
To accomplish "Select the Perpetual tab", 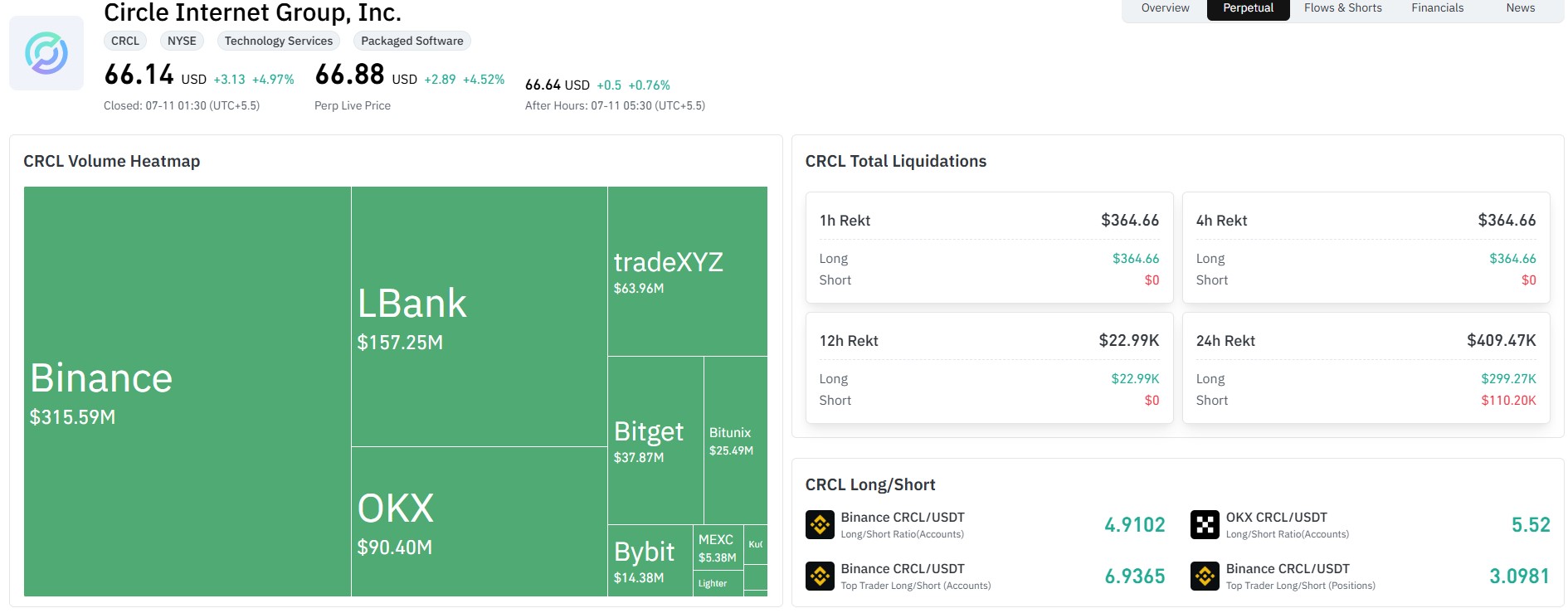I will coord(1248,8).
